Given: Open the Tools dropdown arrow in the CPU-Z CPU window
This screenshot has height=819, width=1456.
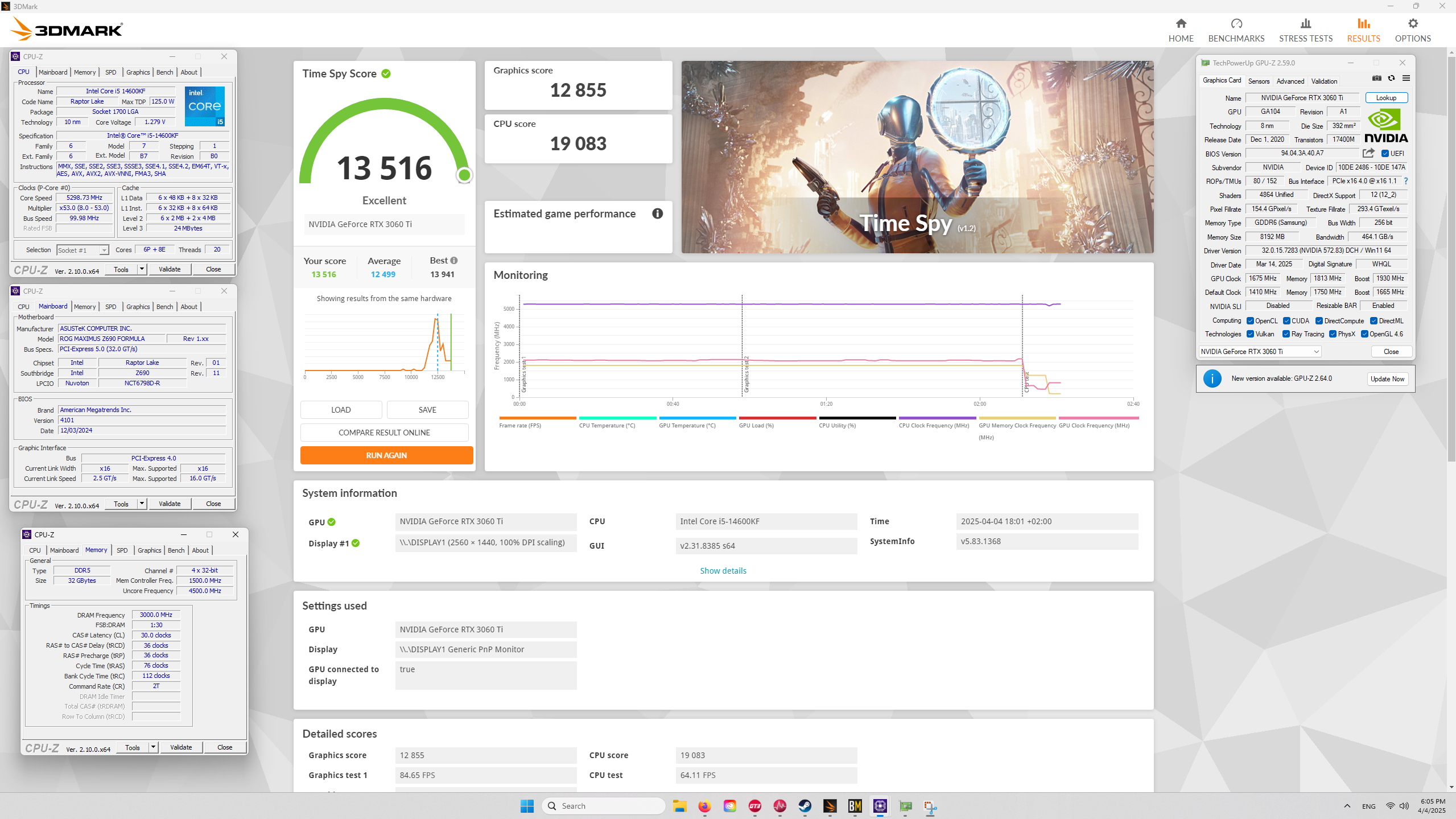Looking at the screenshot, I should 142,269.
